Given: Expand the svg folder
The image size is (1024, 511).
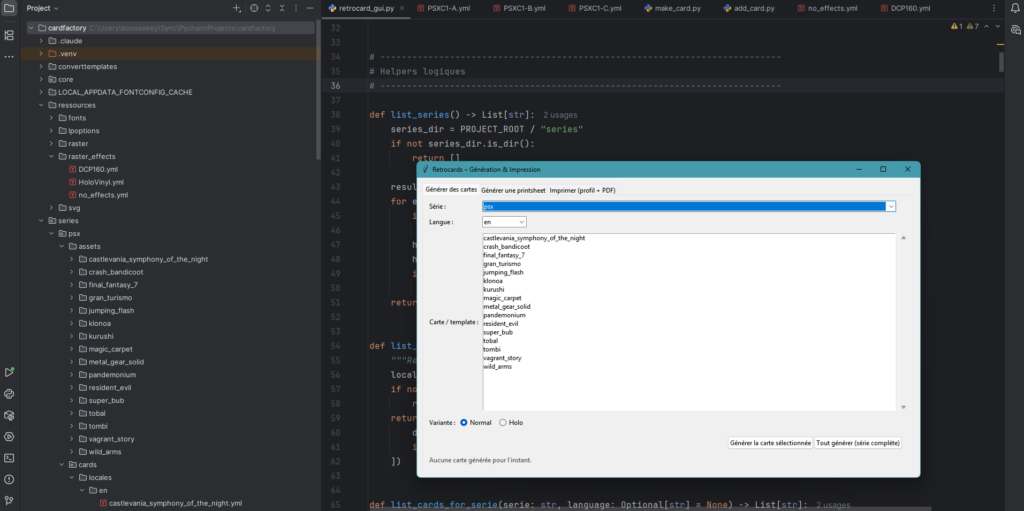Looking at the screenshot, I should click(52, 208).
